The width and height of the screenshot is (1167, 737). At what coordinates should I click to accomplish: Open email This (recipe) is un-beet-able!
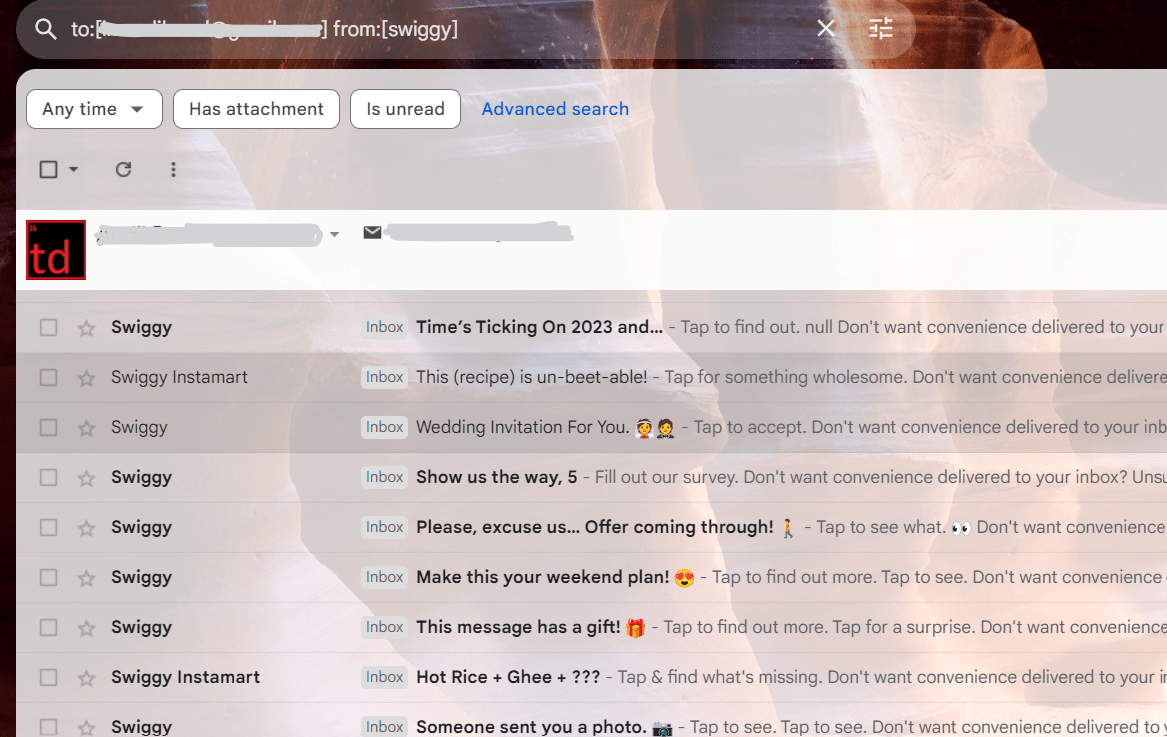(531, 377)
